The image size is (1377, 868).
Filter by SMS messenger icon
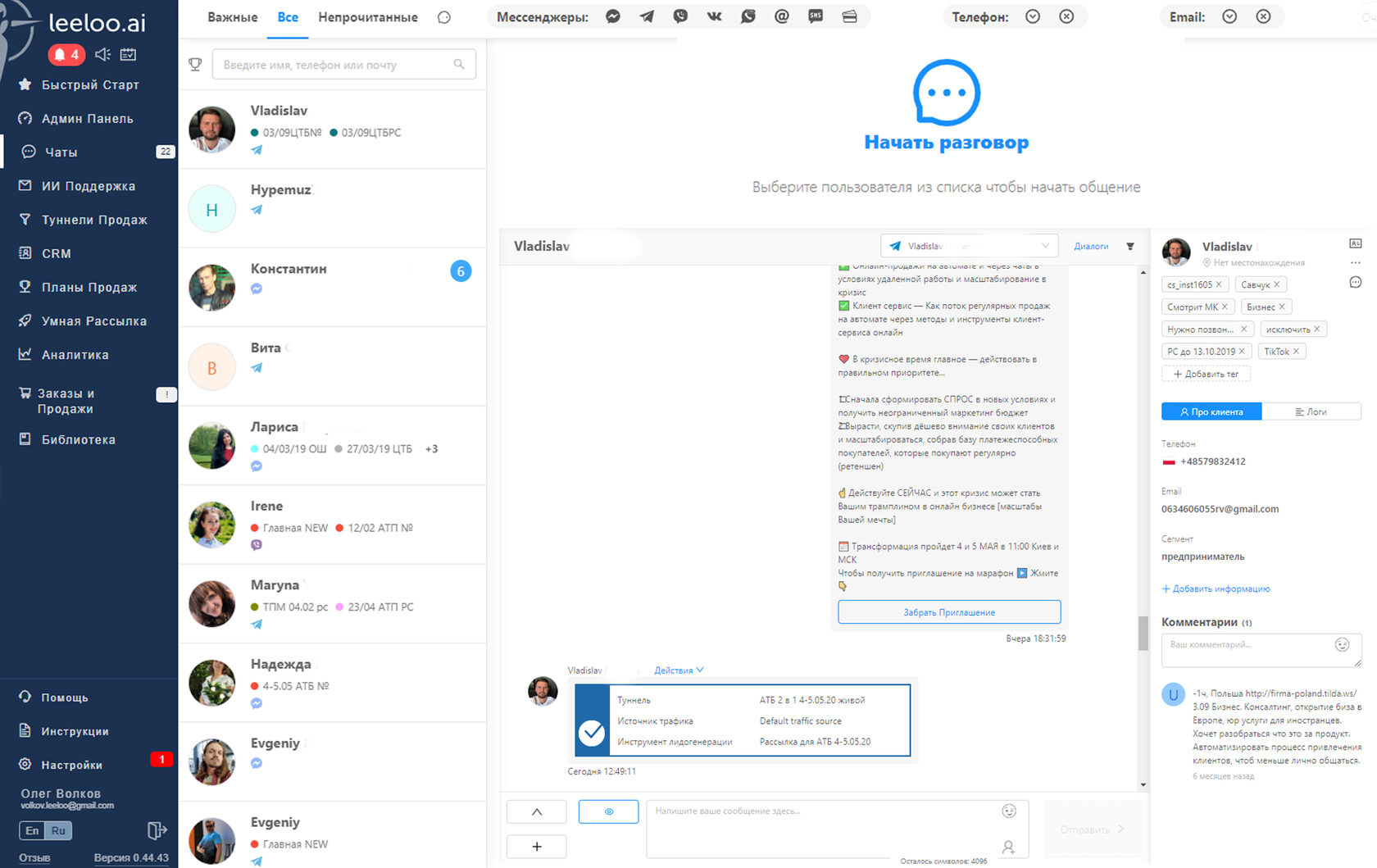coord(816,16)
